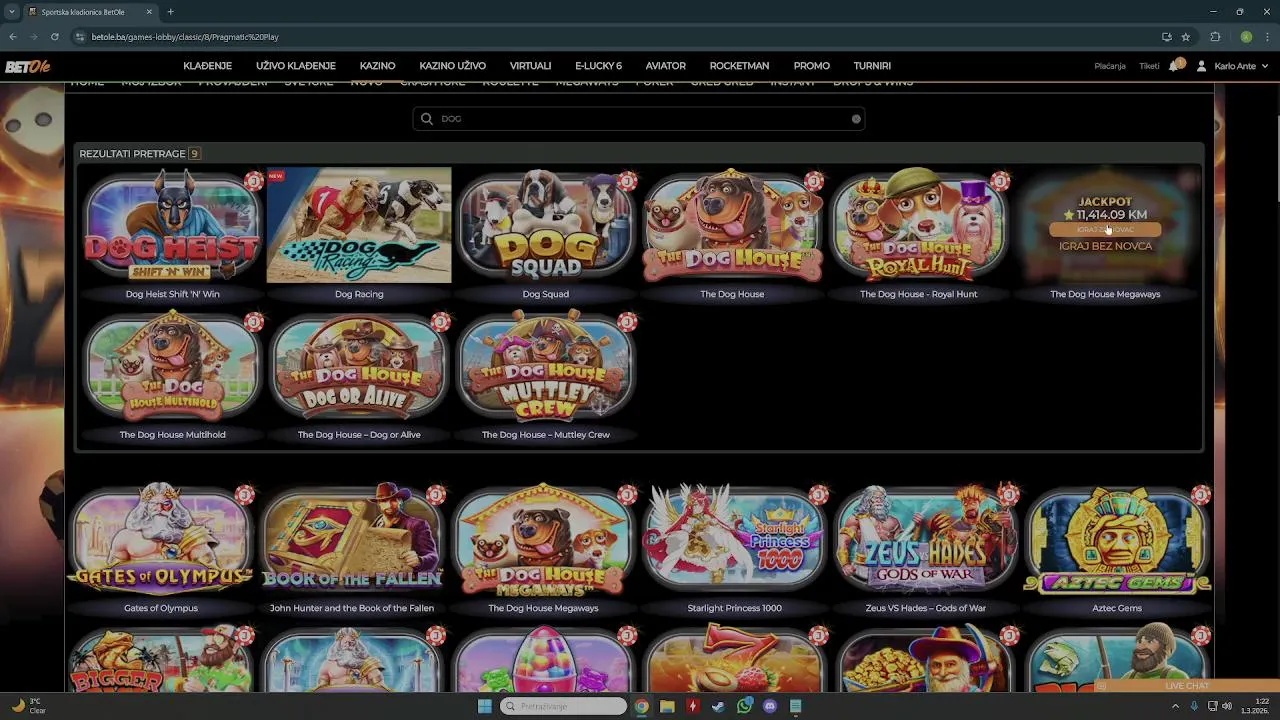The image size is (1280, 720).
Task: Open Chrome extensions puzzle icon
Action: click(x=1216, y=37)
